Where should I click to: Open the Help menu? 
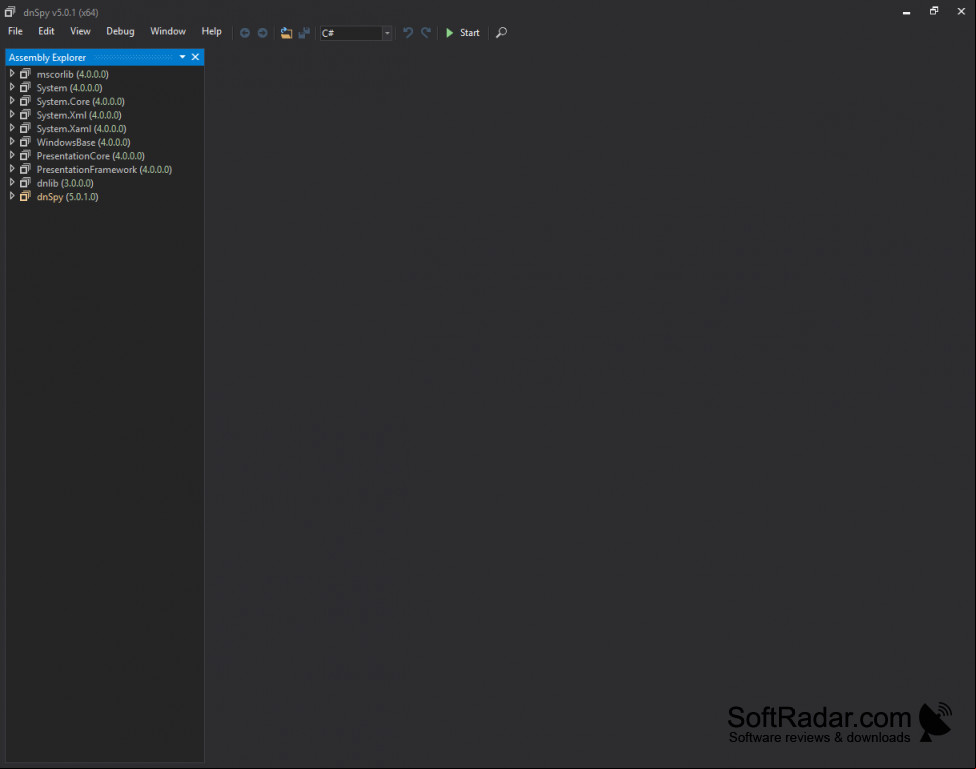(x=211, y=32)
